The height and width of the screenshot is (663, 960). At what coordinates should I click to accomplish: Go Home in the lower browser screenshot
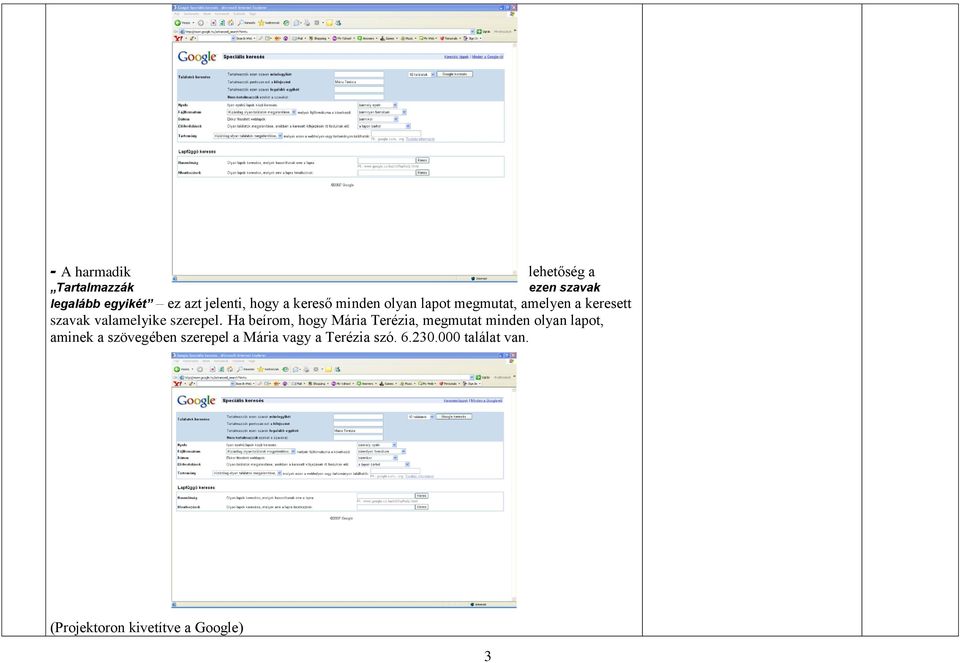coord(229,369)
